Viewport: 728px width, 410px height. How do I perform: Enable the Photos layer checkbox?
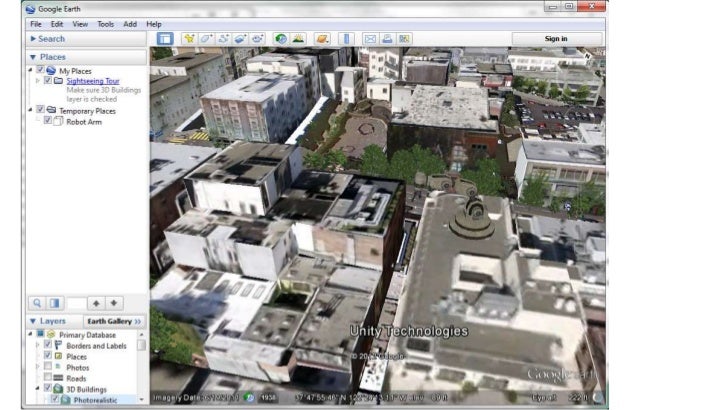(x=48, y=366)
